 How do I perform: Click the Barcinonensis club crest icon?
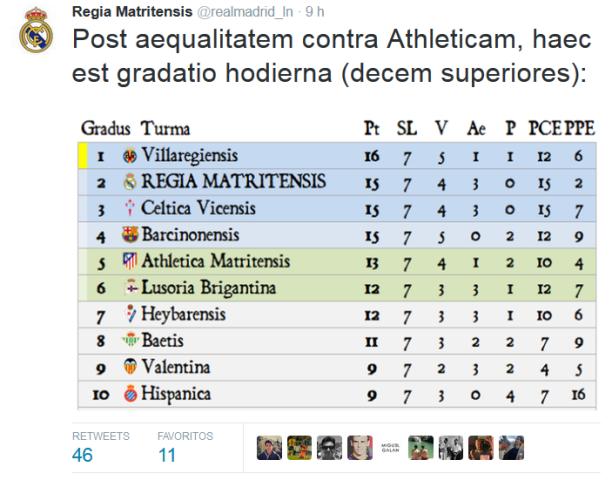pyautogui.click(x=130, y=235)
